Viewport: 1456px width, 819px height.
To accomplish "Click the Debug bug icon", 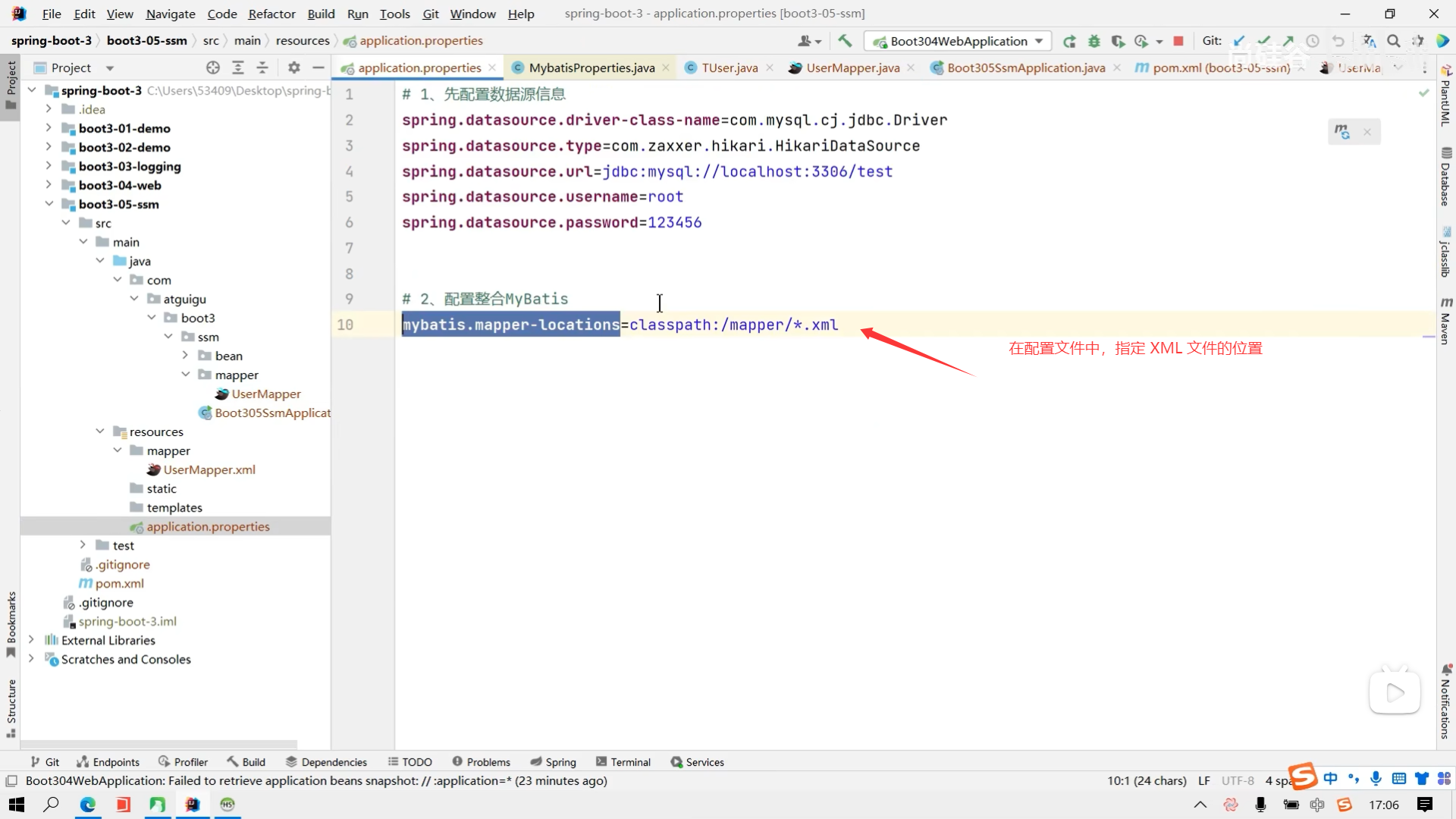I will click(1094, 41).
